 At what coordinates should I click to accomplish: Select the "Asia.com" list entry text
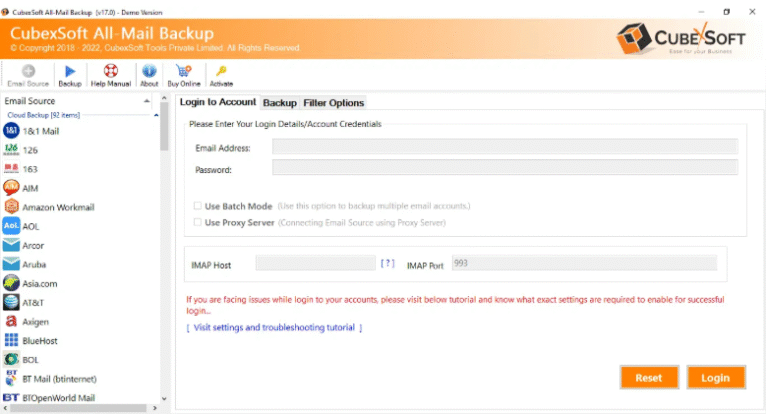(40, 284)
